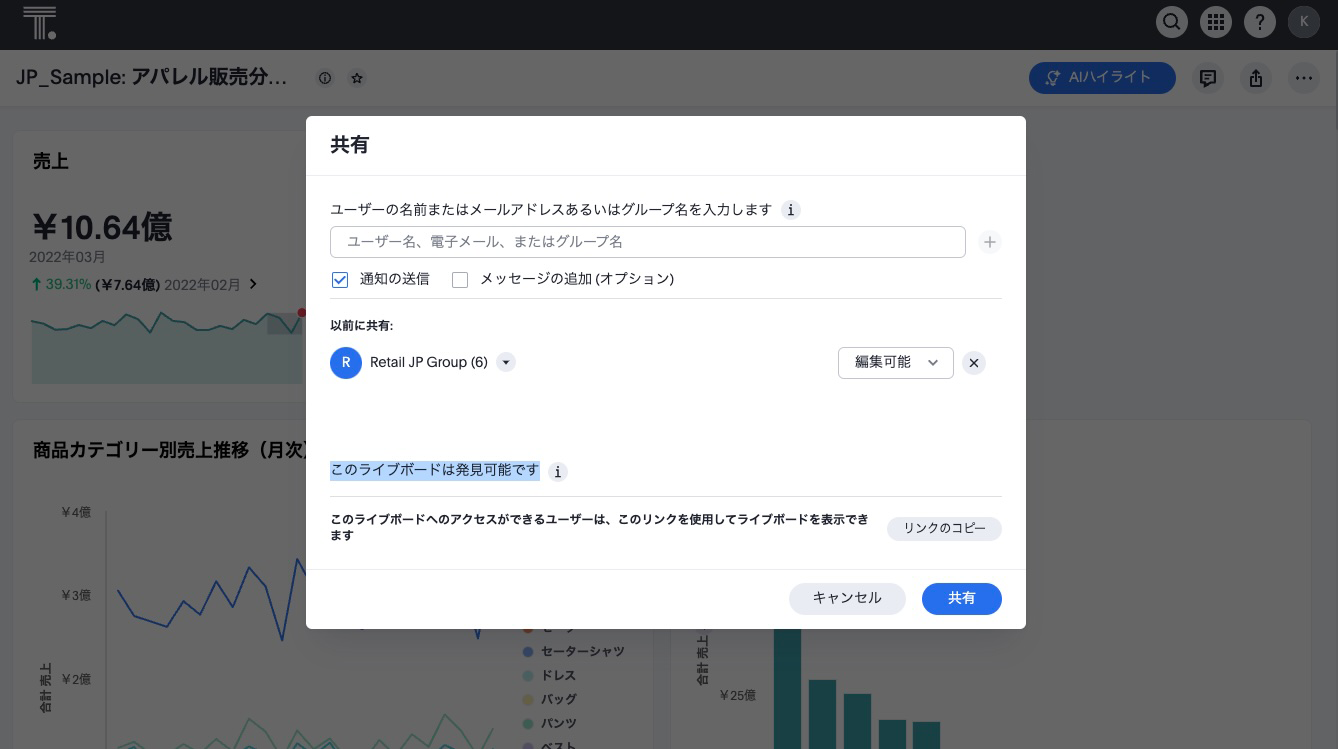Expand Retail JP Group members dropdown arrow
The width and height of the screenshot is (1338, 749).
coord(506,362)
